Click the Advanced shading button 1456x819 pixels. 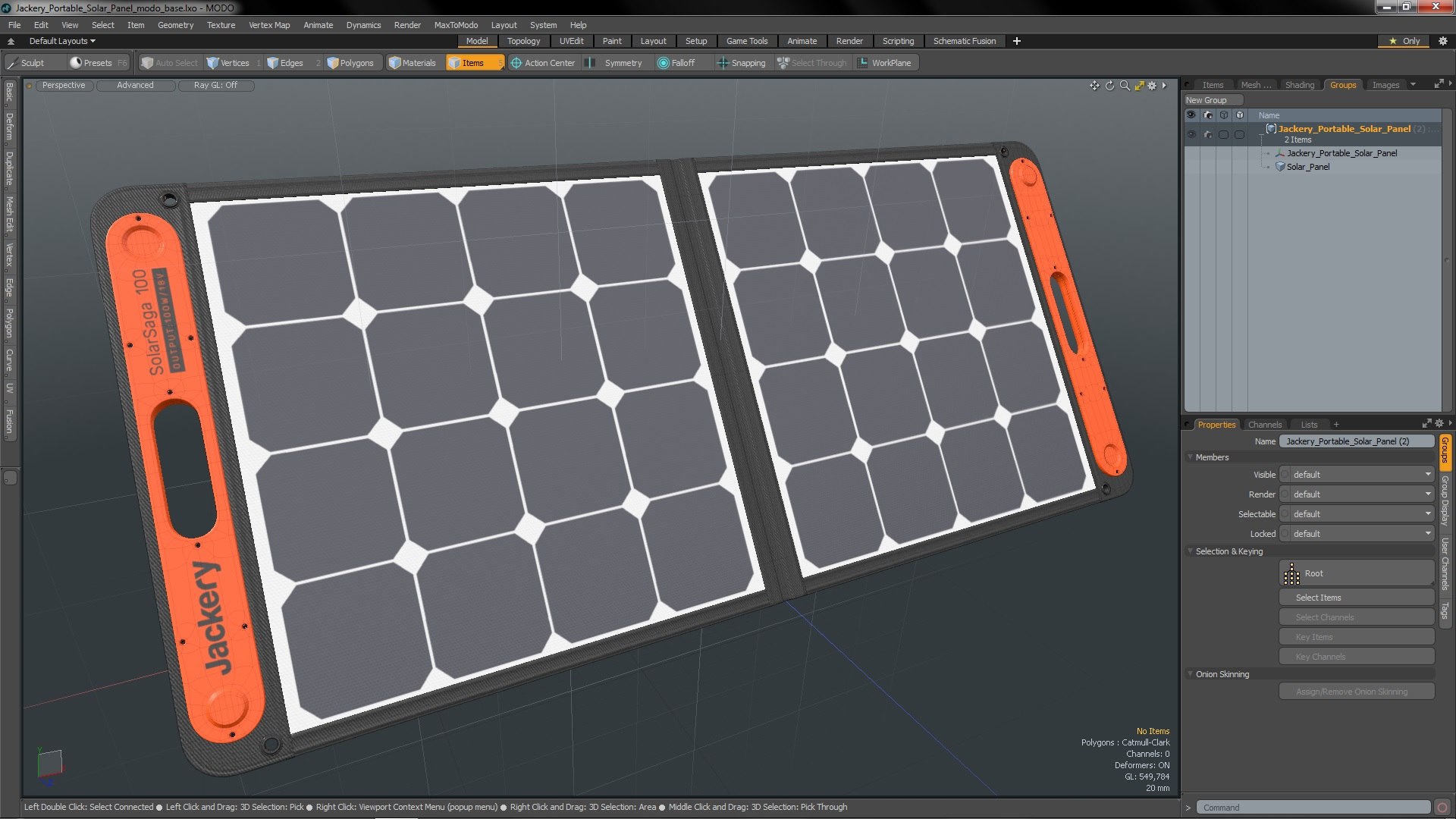(x=135, y=86)
